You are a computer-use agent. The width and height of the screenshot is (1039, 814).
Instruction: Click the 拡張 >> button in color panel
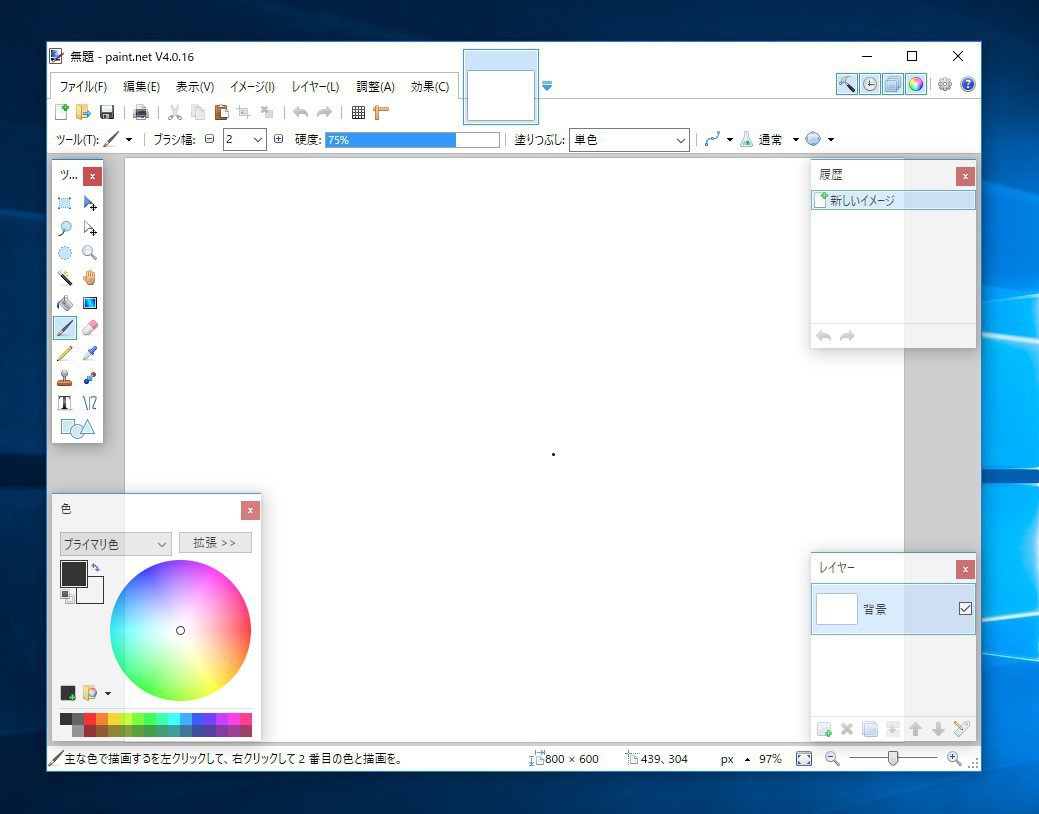click(x=215, y=543)
